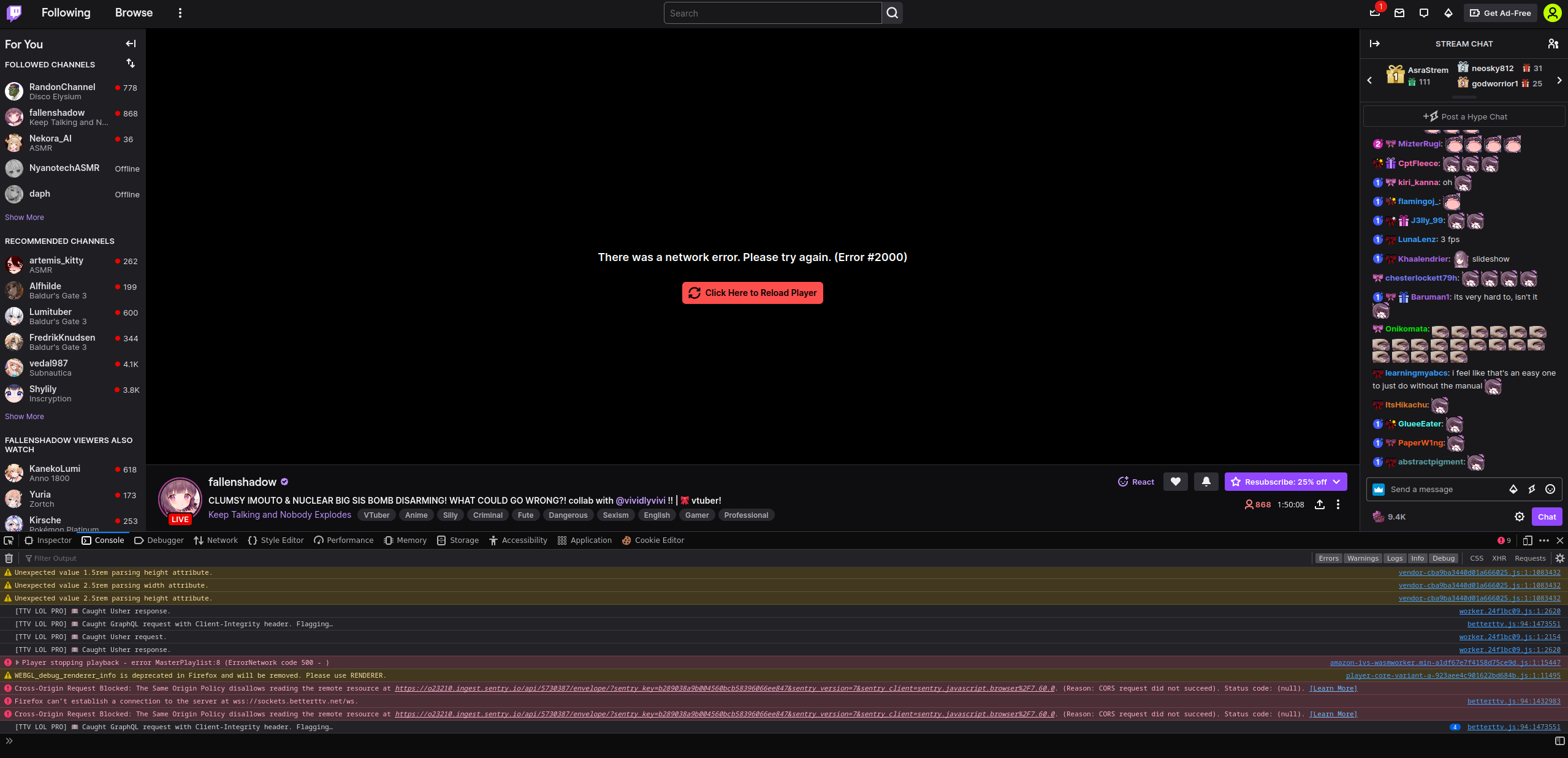This screenshot has height=758, width=1568.
Task: Toggle notifications with the bell icon
Action: pos(1206,482)
